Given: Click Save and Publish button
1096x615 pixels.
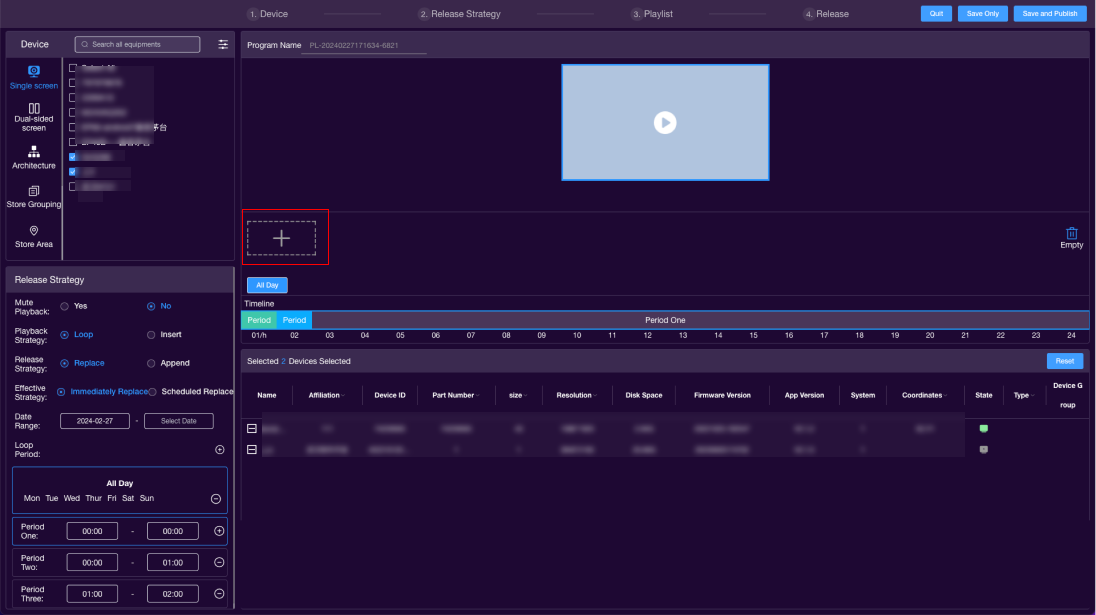Looking at the screenshot, I should pos(1050,13).
